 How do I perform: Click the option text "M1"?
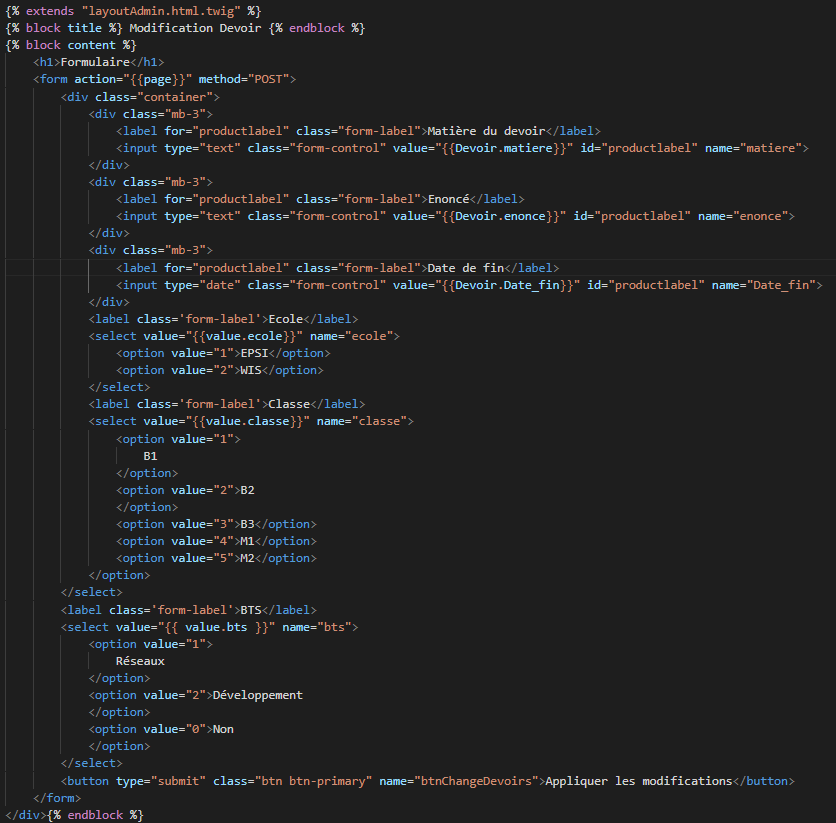tap(247, 542)
